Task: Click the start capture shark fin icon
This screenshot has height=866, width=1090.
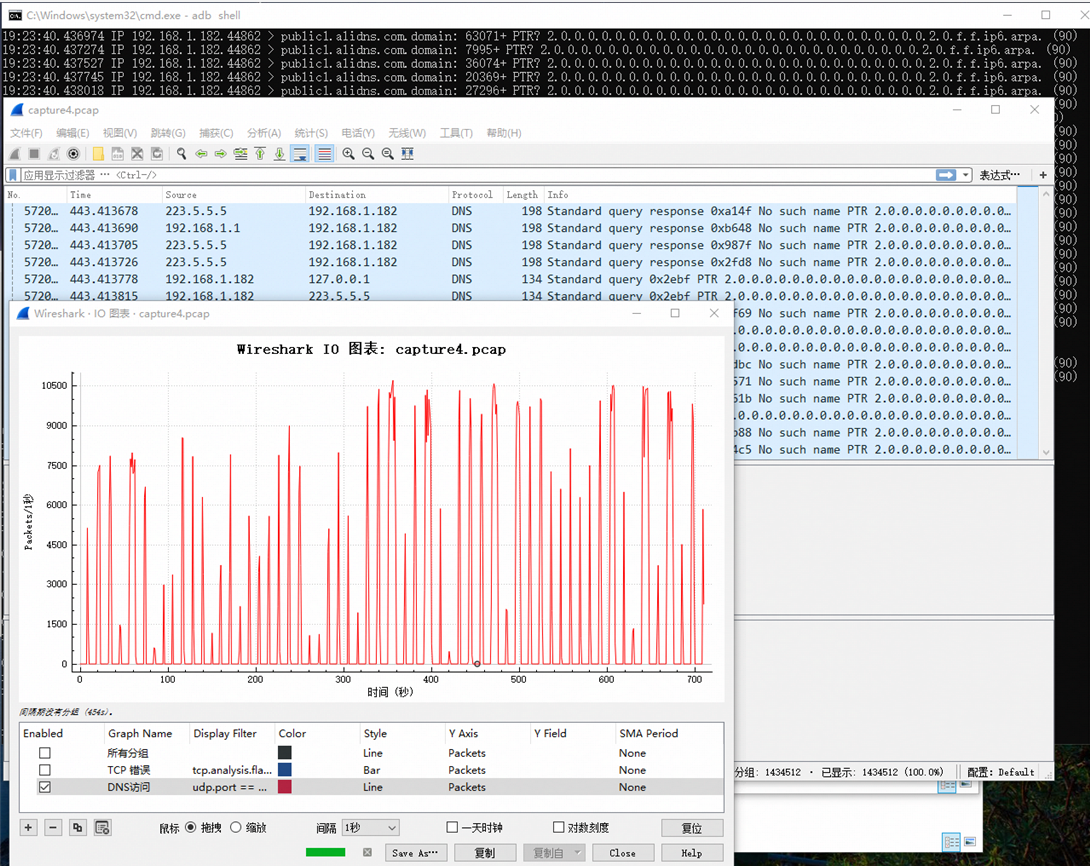Action: click(x=15, y=154)
